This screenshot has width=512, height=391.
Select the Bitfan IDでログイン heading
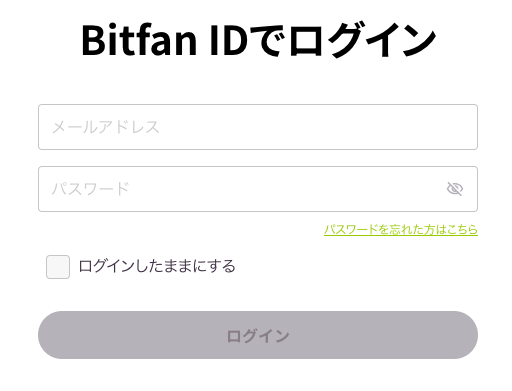click(x=258, y=40)
